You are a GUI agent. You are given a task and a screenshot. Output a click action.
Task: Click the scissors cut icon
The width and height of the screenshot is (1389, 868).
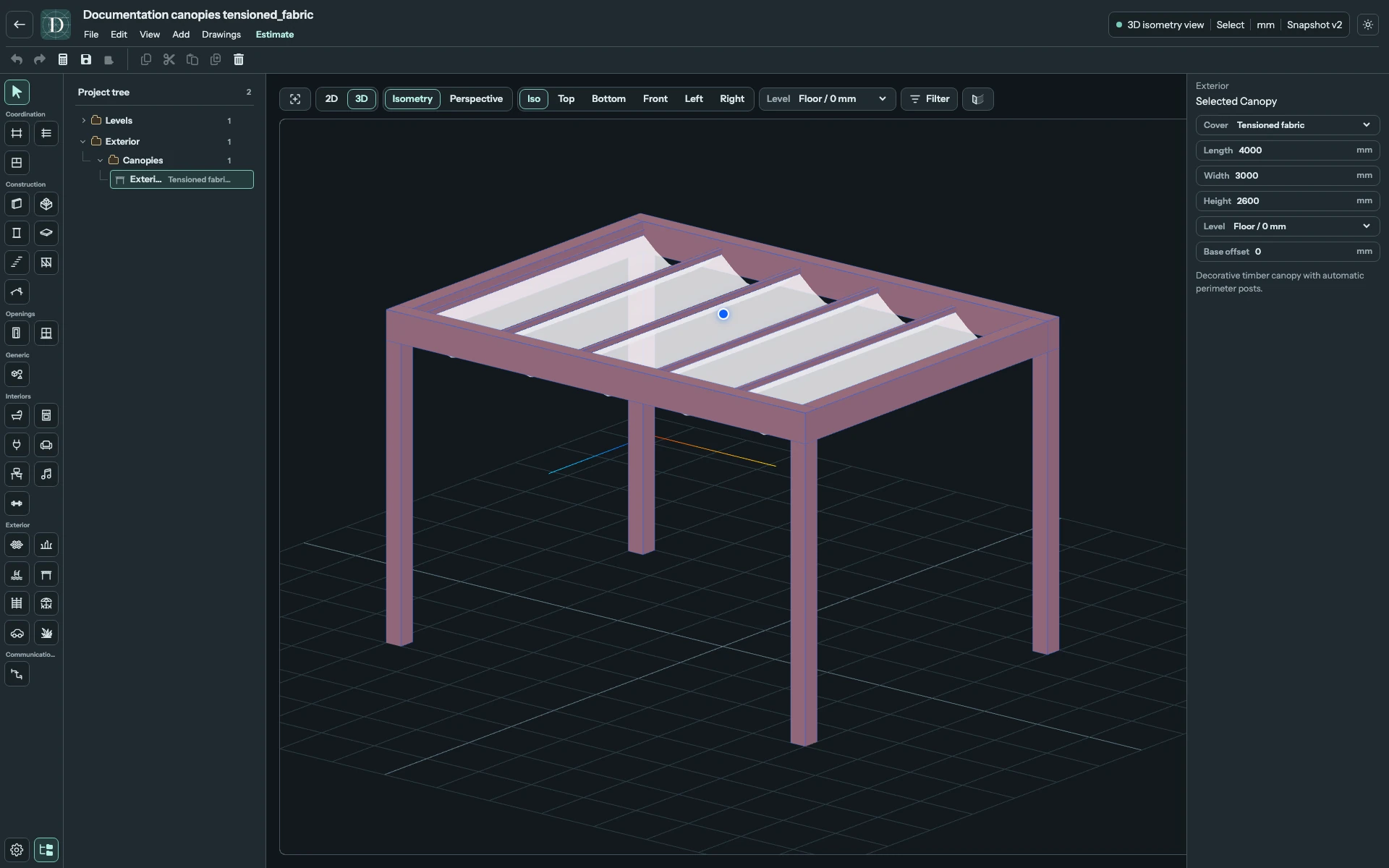[x=169, y=59]
